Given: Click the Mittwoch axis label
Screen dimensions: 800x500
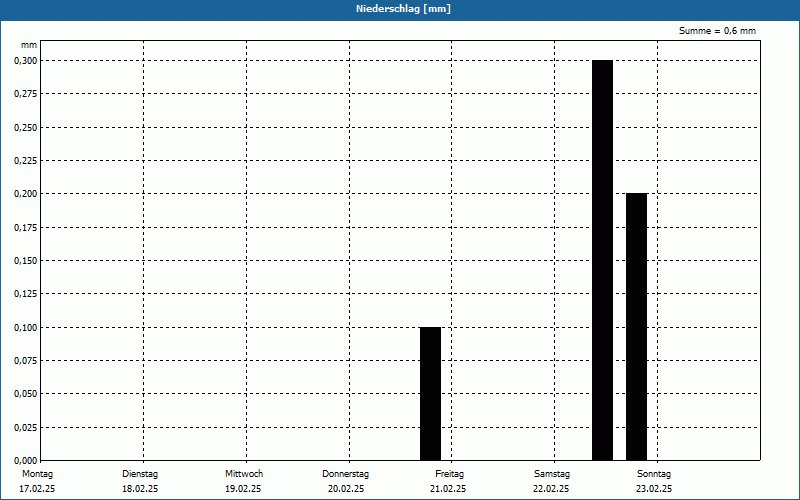Looking at the screenshot, I should coord(244,474).
